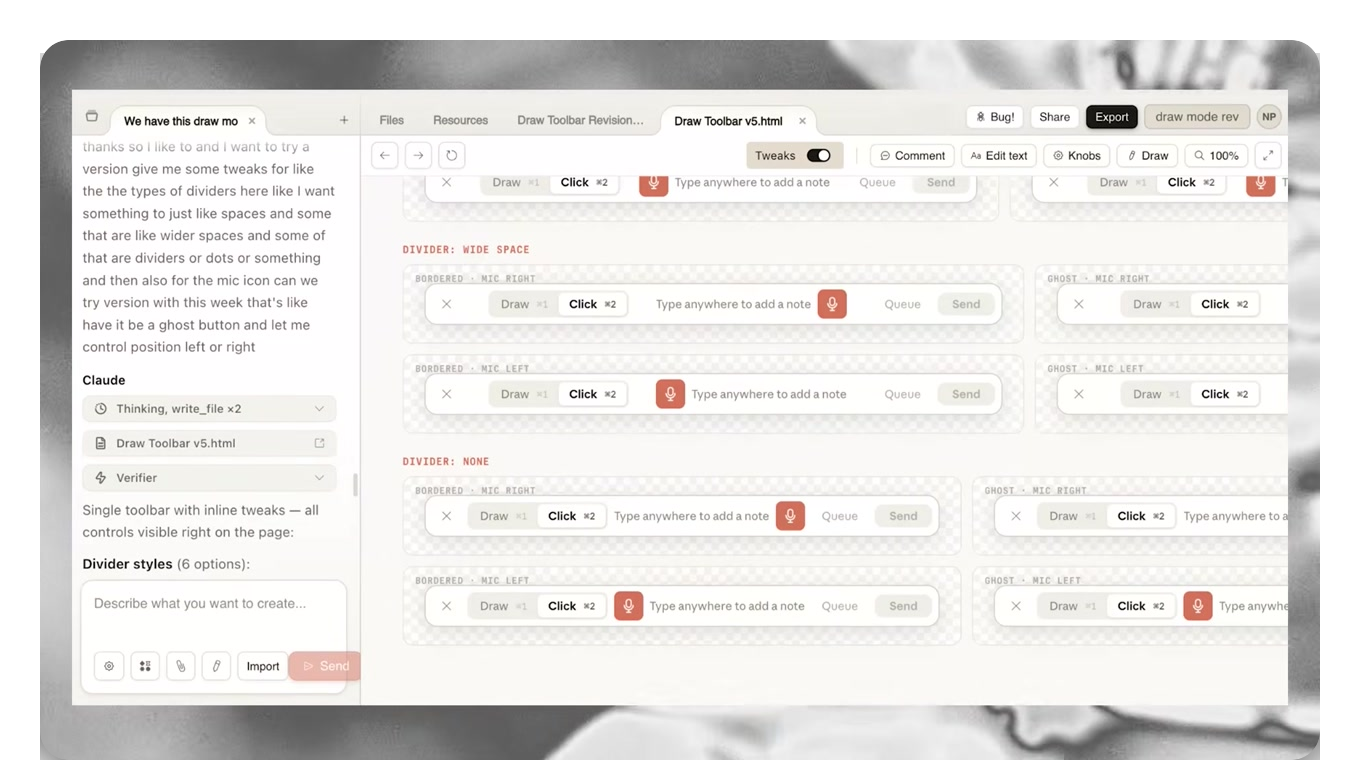Open the 100% zoom menu
The width and height of the screenshot is (1360, 760).
coord(1216,155)
